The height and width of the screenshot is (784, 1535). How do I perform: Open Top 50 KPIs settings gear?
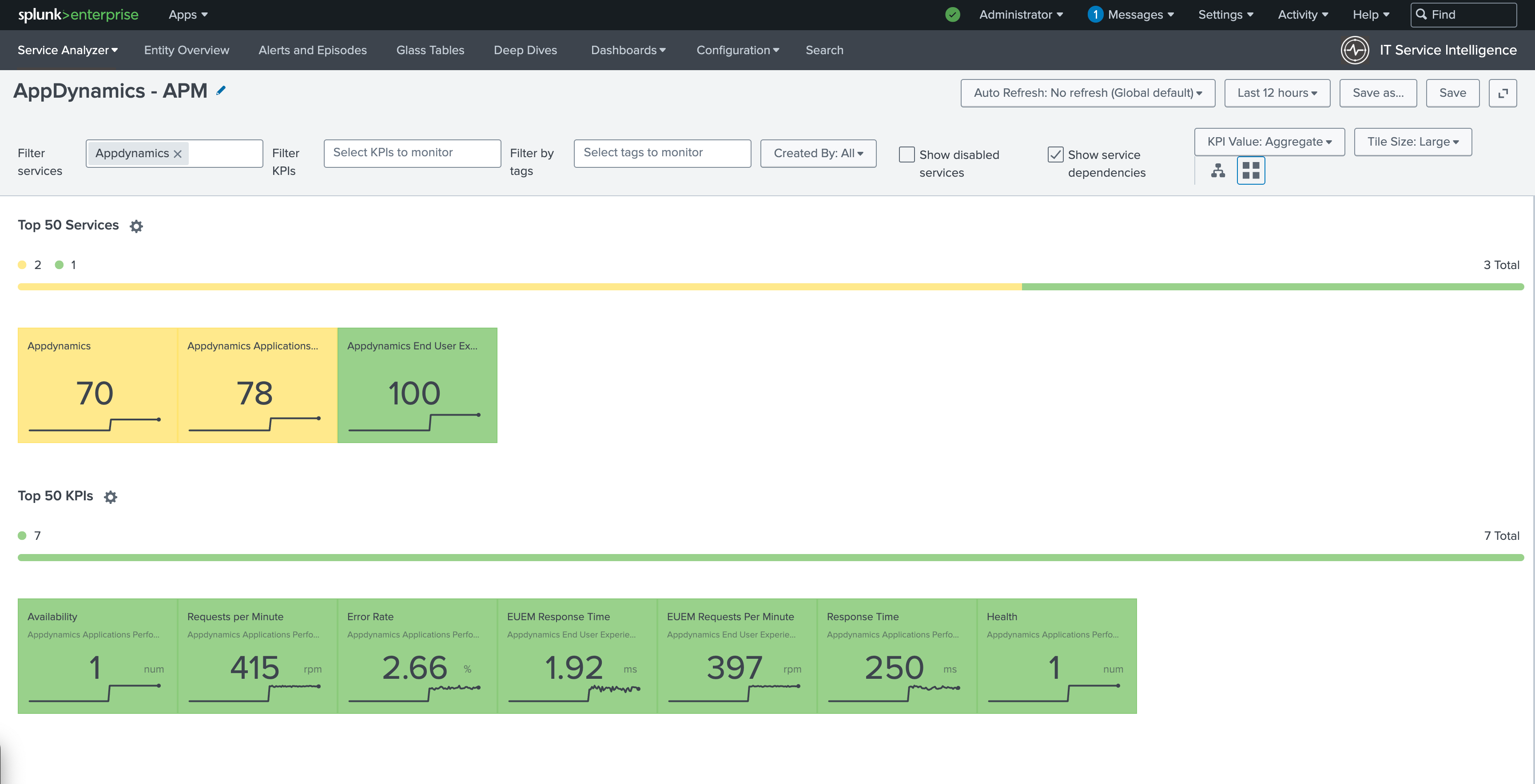point(111,497)
